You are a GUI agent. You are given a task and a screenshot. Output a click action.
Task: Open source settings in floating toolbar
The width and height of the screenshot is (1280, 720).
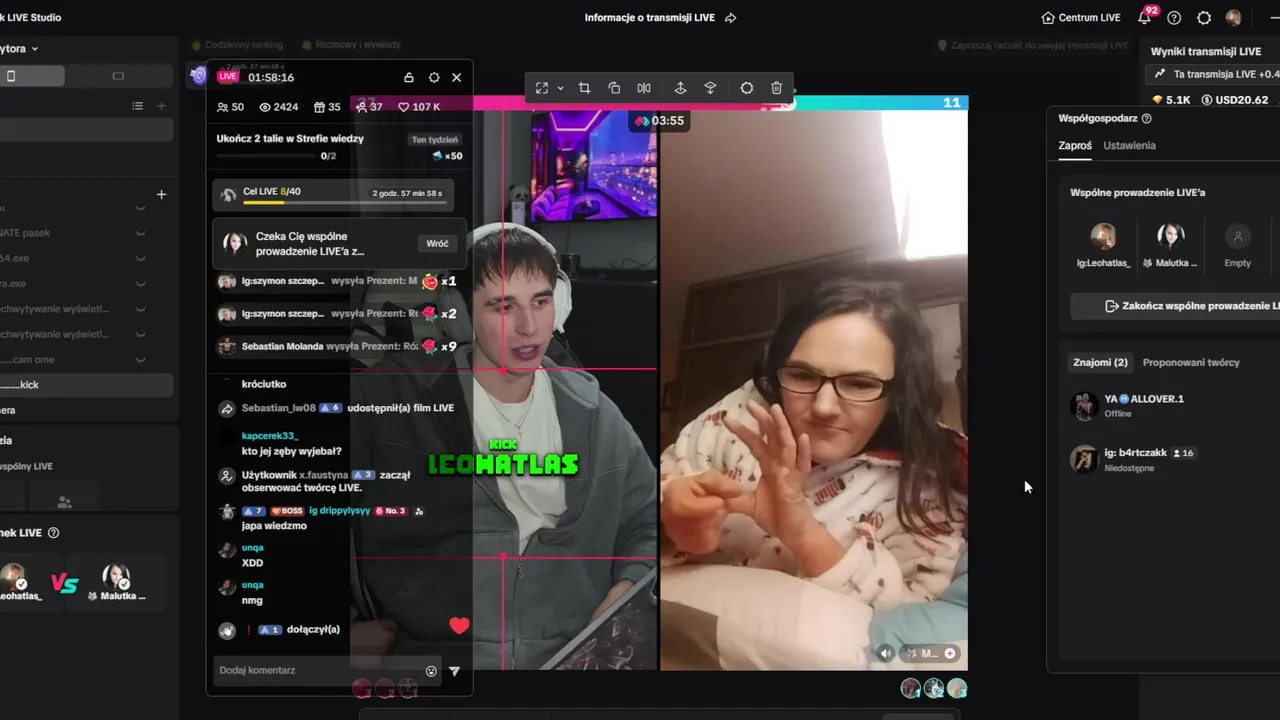click(746, 88)
